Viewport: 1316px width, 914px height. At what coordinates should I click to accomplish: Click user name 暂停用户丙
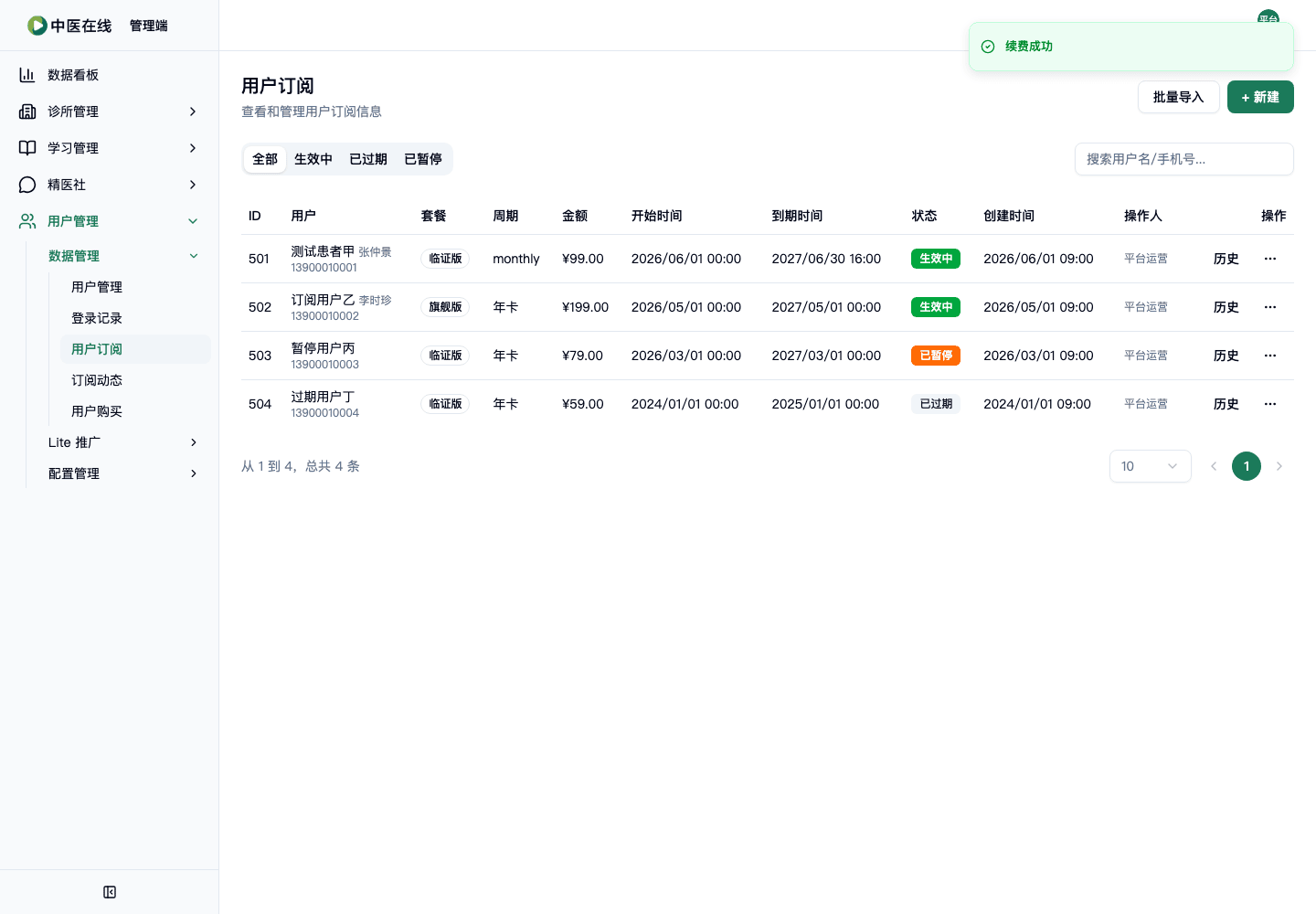point(323,348)
